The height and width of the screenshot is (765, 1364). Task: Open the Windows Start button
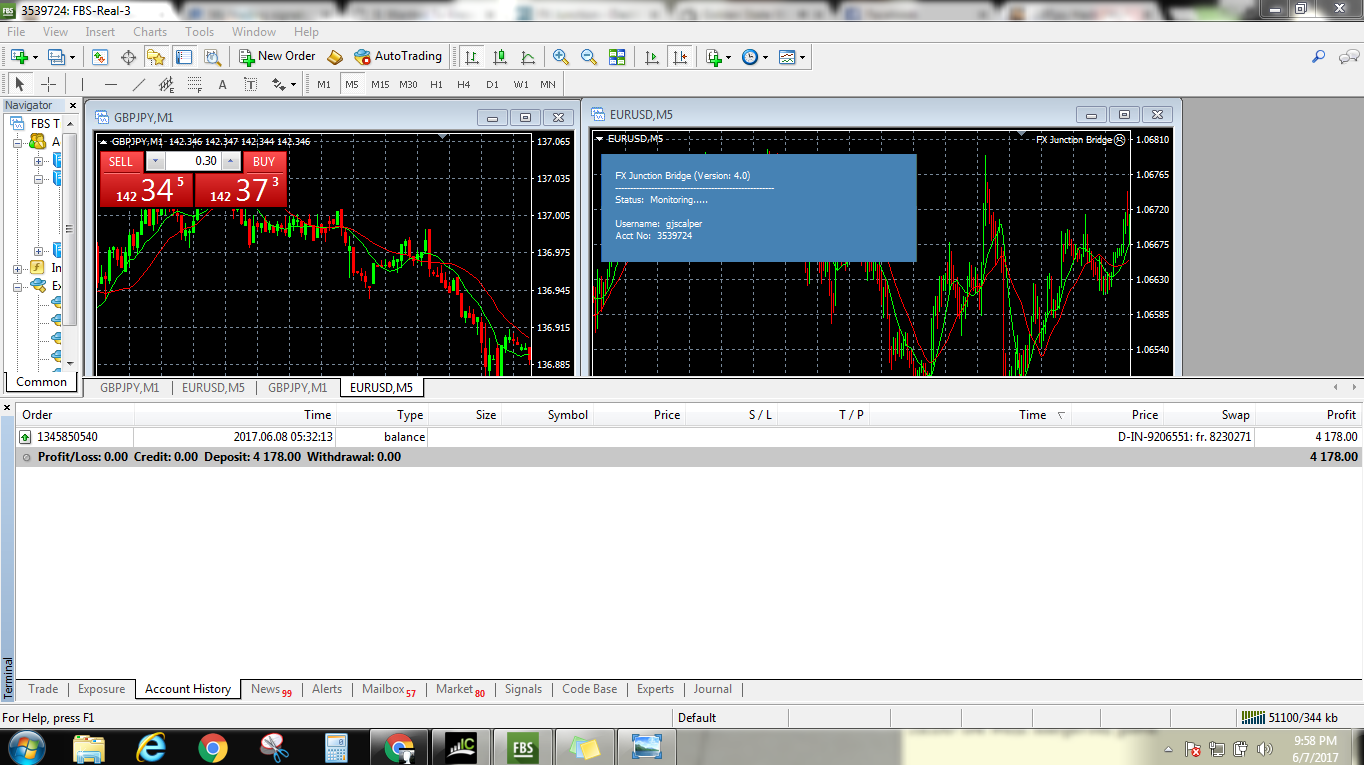tap(26, 747)
